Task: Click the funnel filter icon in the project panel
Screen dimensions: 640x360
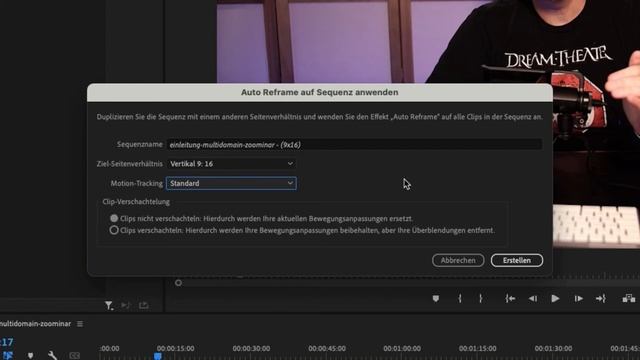Action: coord(109,305)
